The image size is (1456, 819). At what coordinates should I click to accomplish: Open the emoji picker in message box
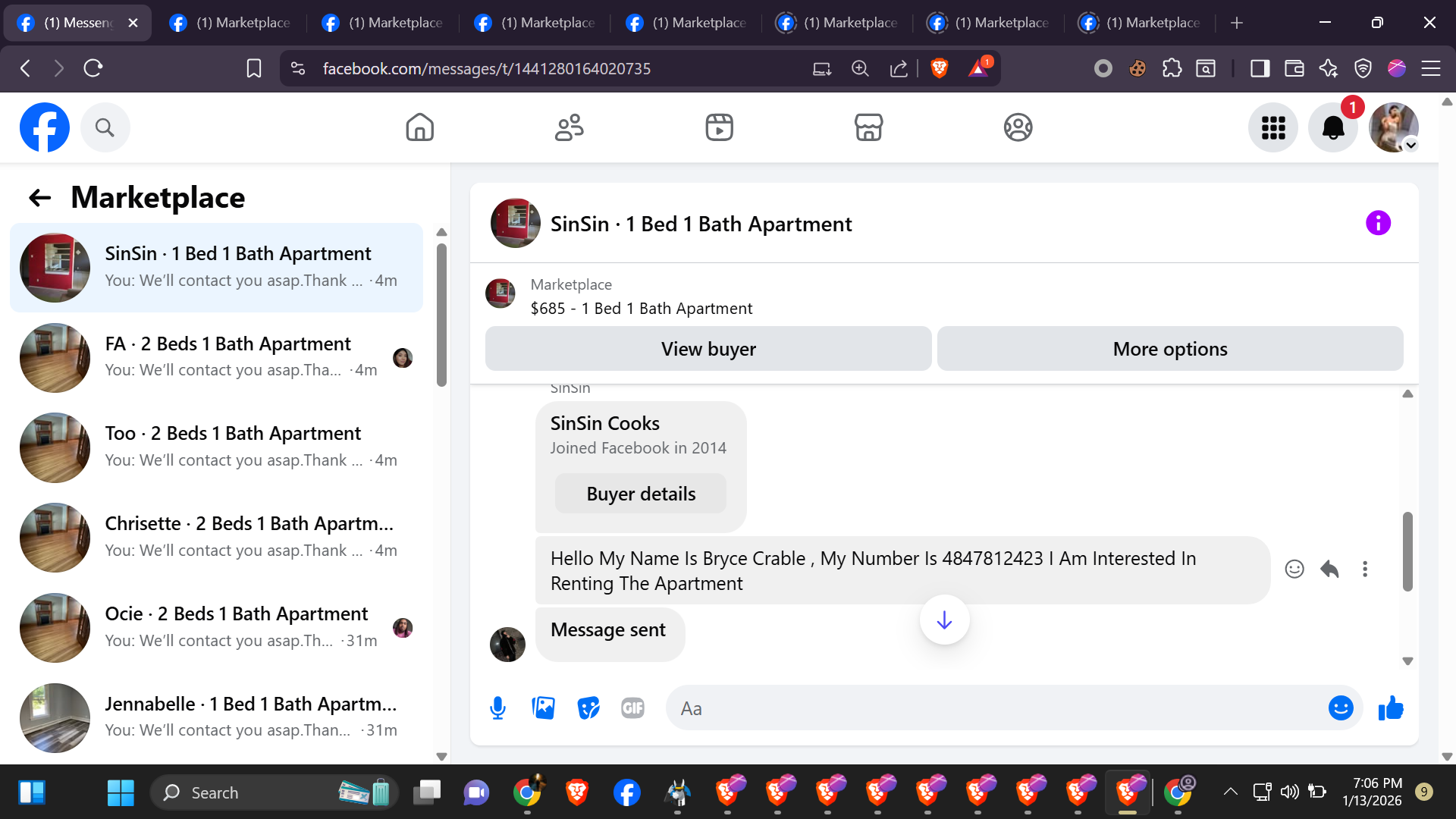pos(1340,708)
